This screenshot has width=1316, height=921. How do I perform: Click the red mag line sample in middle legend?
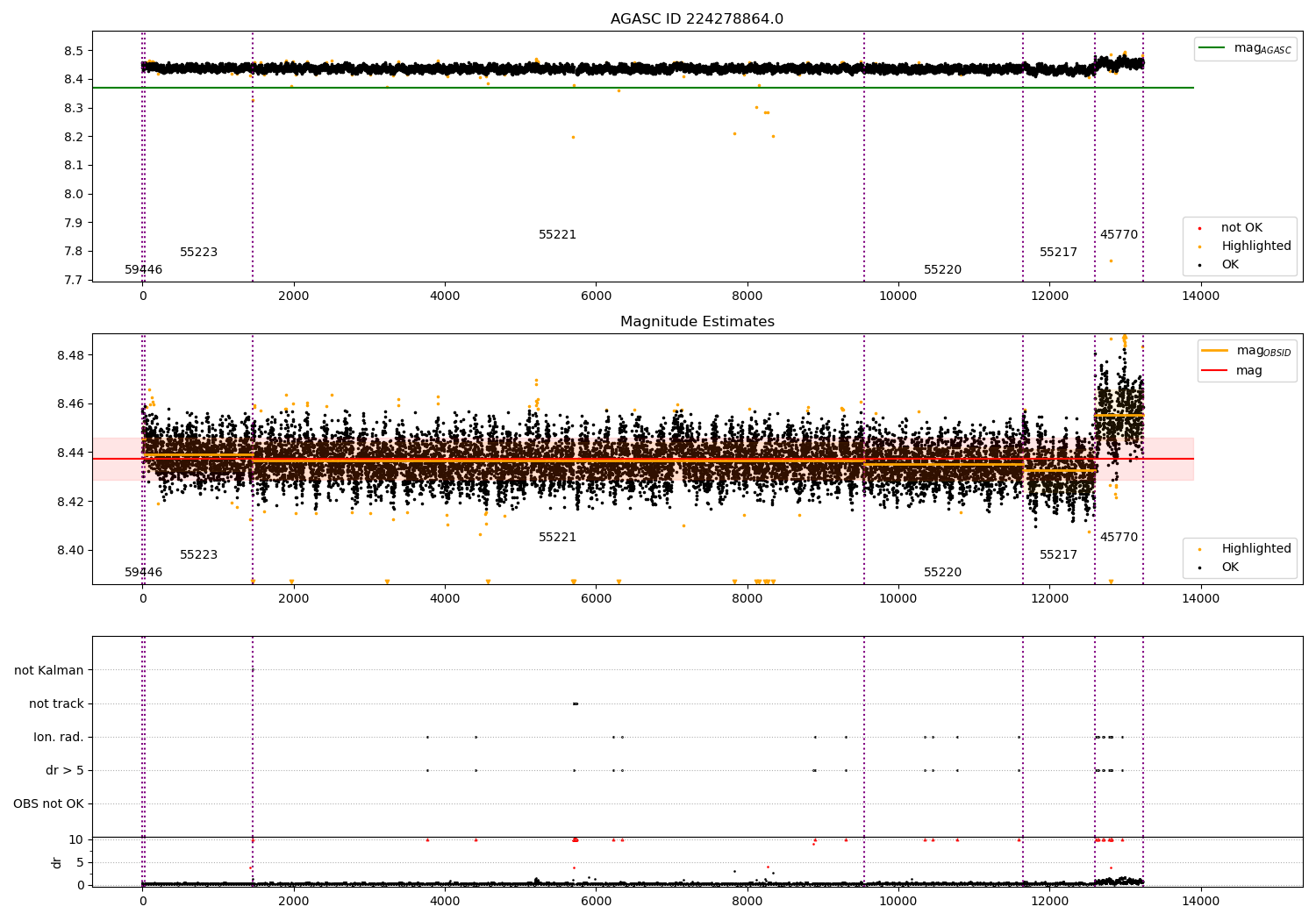1215,371
